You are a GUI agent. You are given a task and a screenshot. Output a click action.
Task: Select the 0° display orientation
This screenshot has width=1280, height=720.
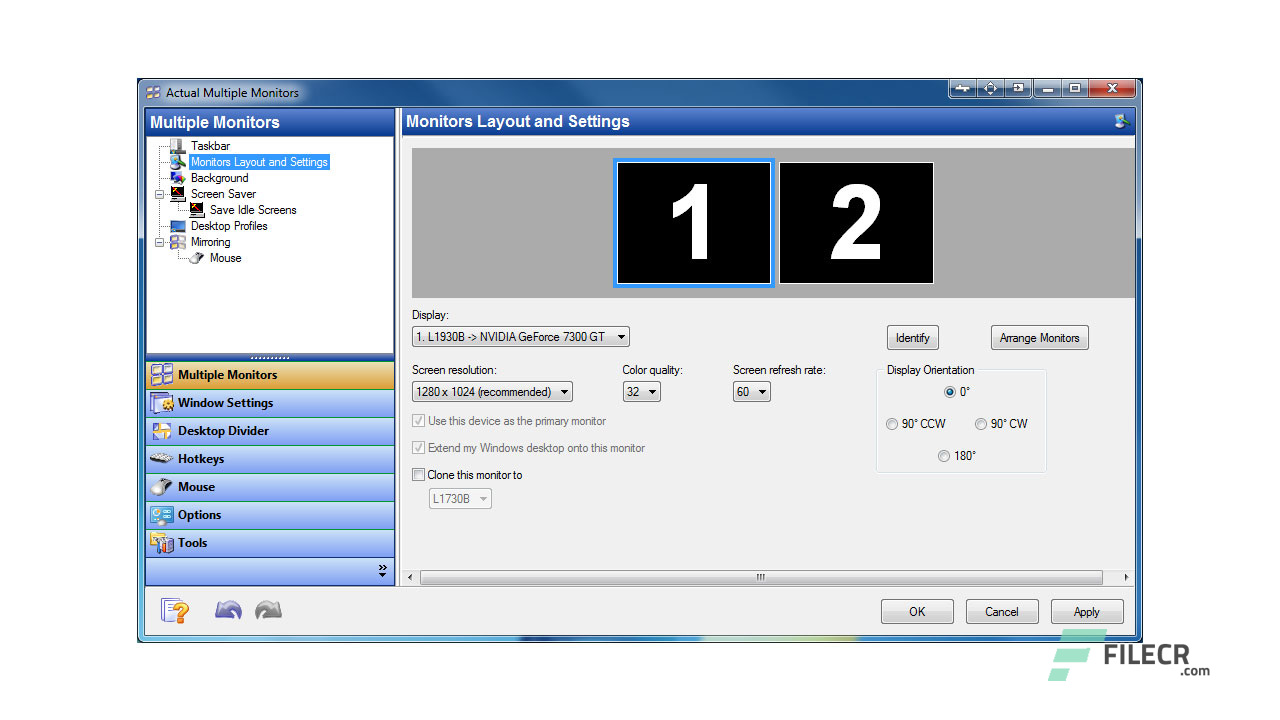pyautogui.click(x=950, y=392)
